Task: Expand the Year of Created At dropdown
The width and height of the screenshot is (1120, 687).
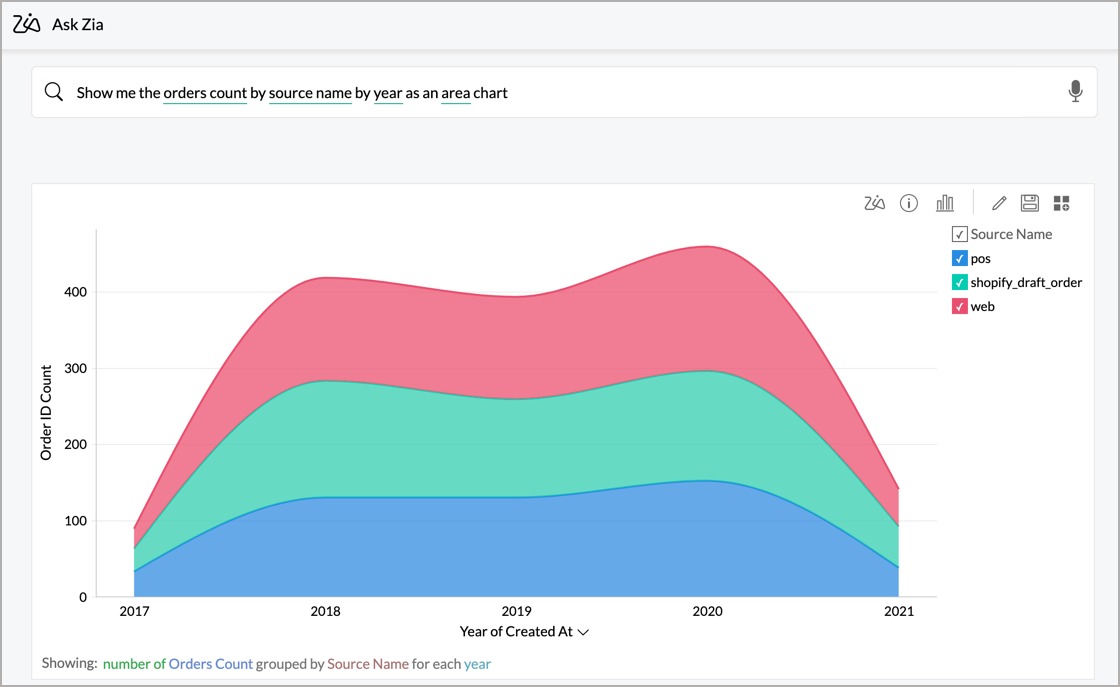Action: click(583, 632)
